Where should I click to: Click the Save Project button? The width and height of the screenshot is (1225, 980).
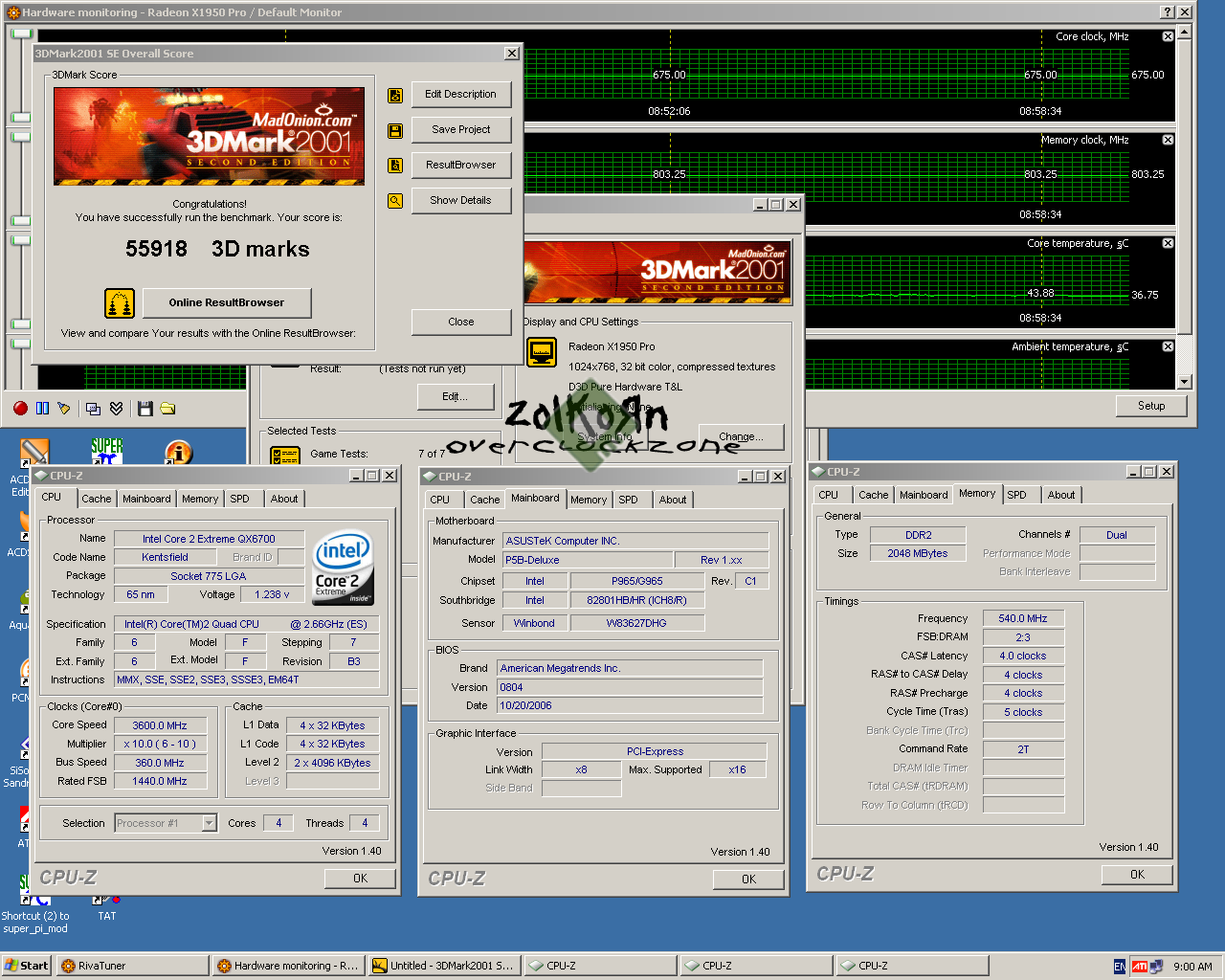[x=460, y=129]
